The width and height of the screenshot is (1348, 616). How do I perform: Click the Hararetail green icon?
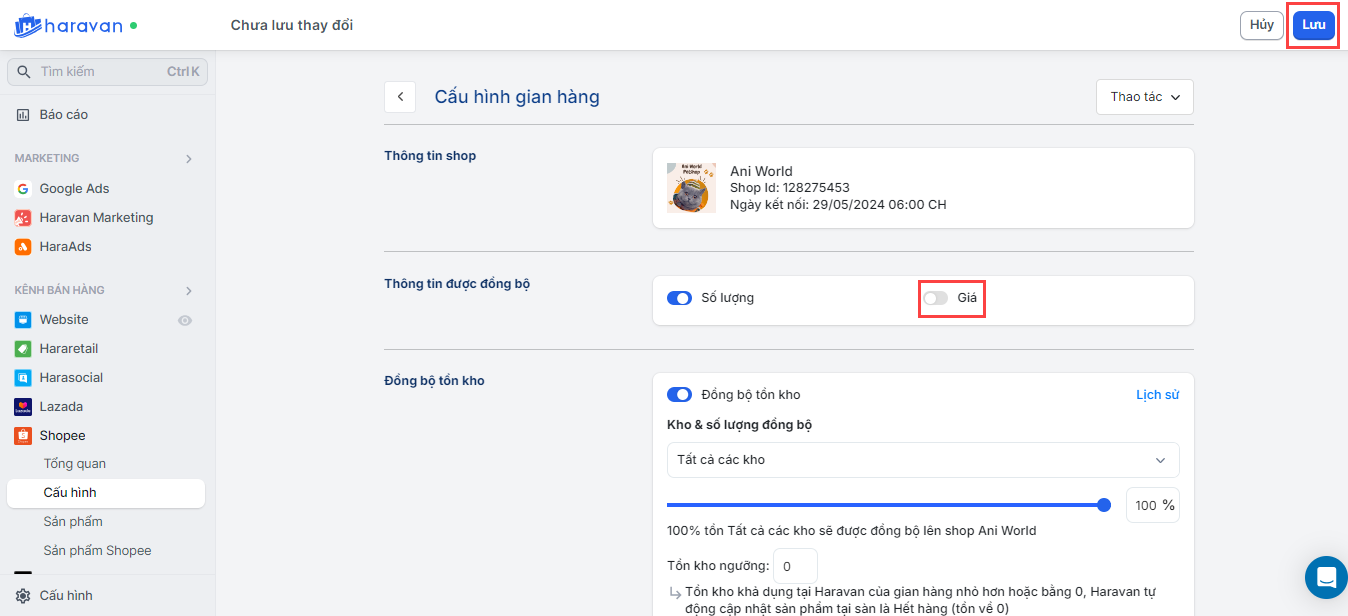click(x=23, y=349)
